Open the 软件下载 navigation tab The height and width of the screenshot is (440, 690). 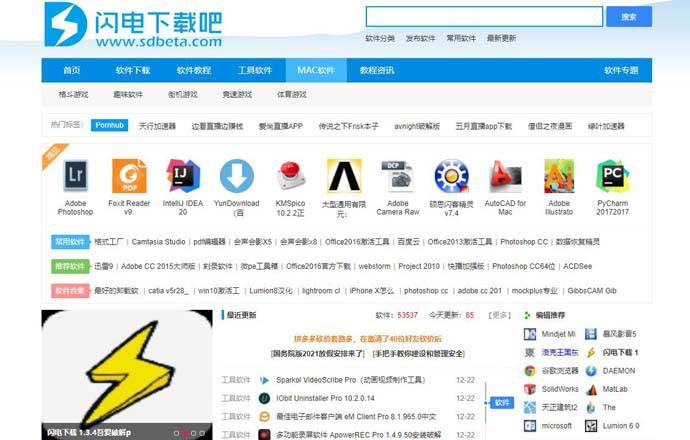(x=133, y=70)
